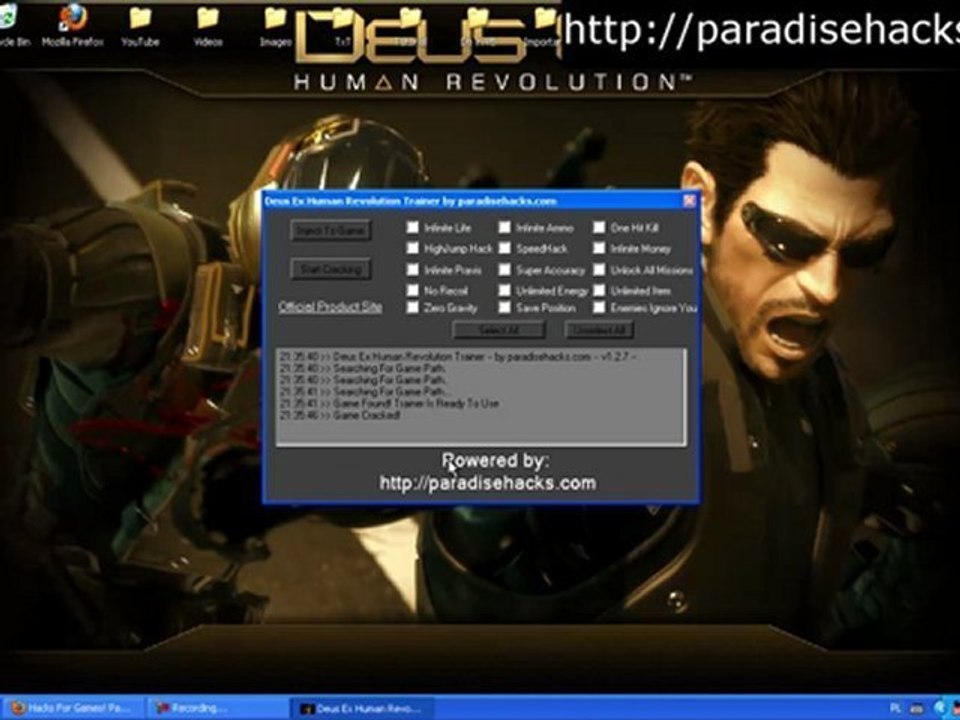
Task: Open the Official Product Site link
Action: tap(331, 307)
